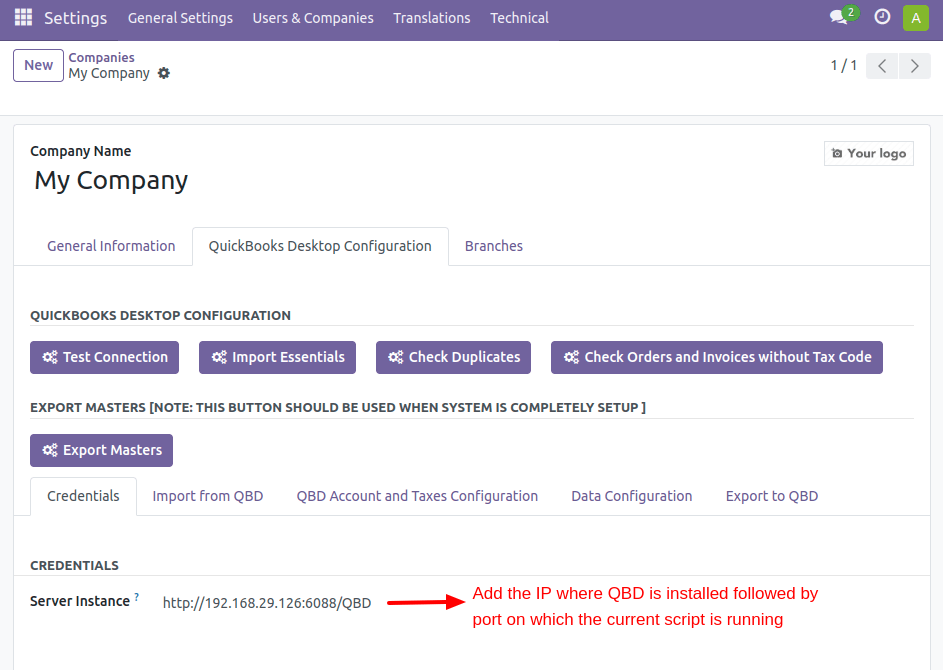This screenshot has width=943, height=670.
Task: Edit the Server Instance URL field
Action: click(x=267, y=603)
